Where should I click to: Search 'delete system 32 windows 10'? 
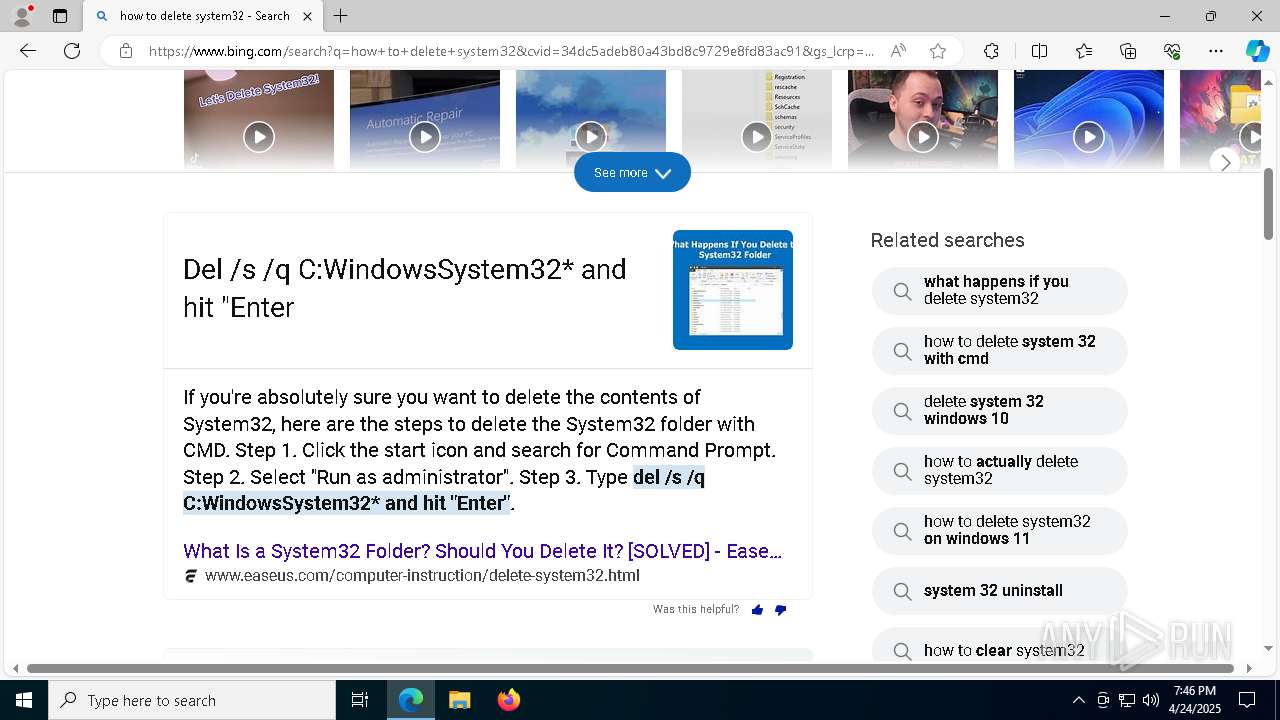[x=1000, y=410]
